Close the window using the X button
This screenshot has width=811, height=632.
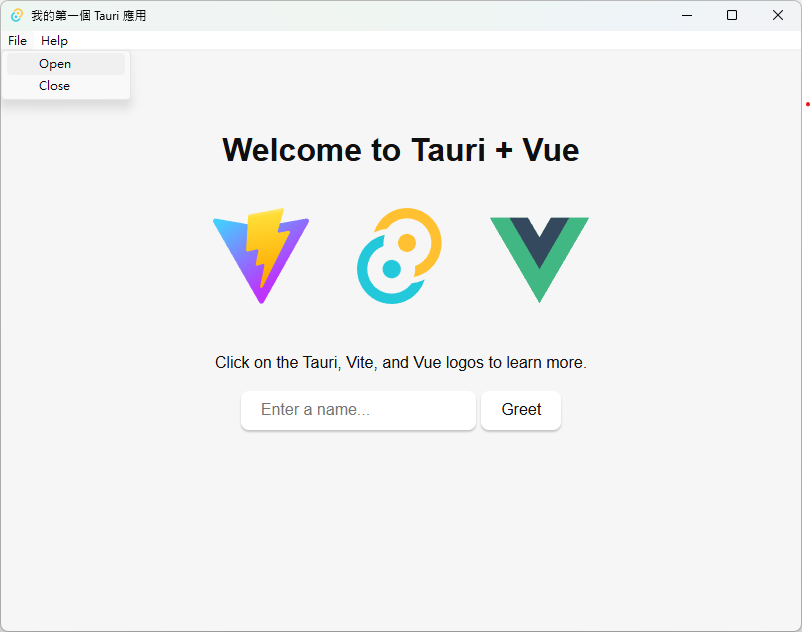778,16
